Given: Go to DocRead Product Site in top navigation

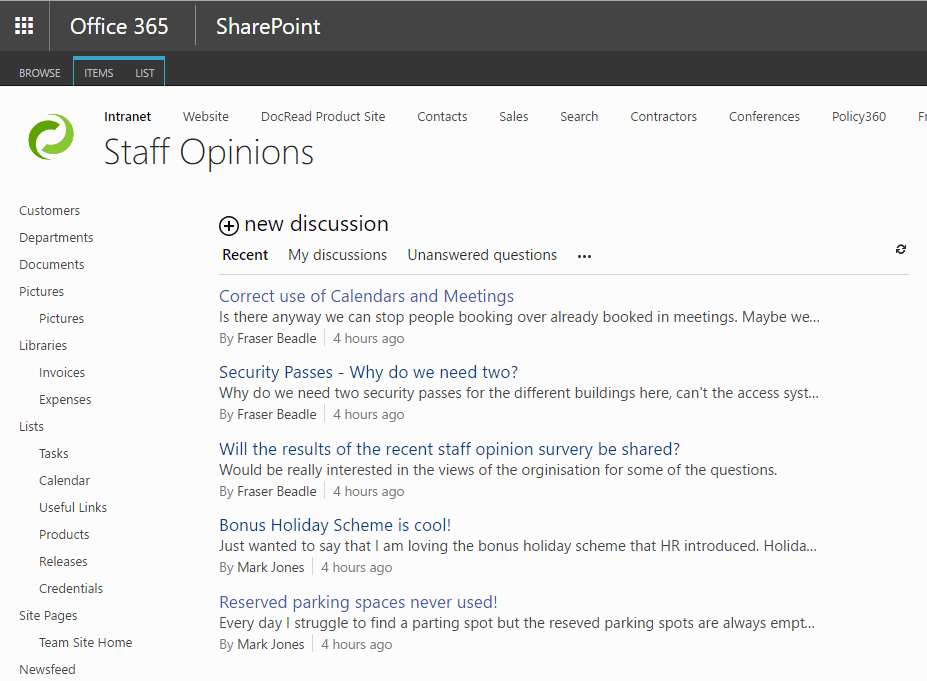Looking at the screenshot, I should pyautogui.click(x=323, y=116).
